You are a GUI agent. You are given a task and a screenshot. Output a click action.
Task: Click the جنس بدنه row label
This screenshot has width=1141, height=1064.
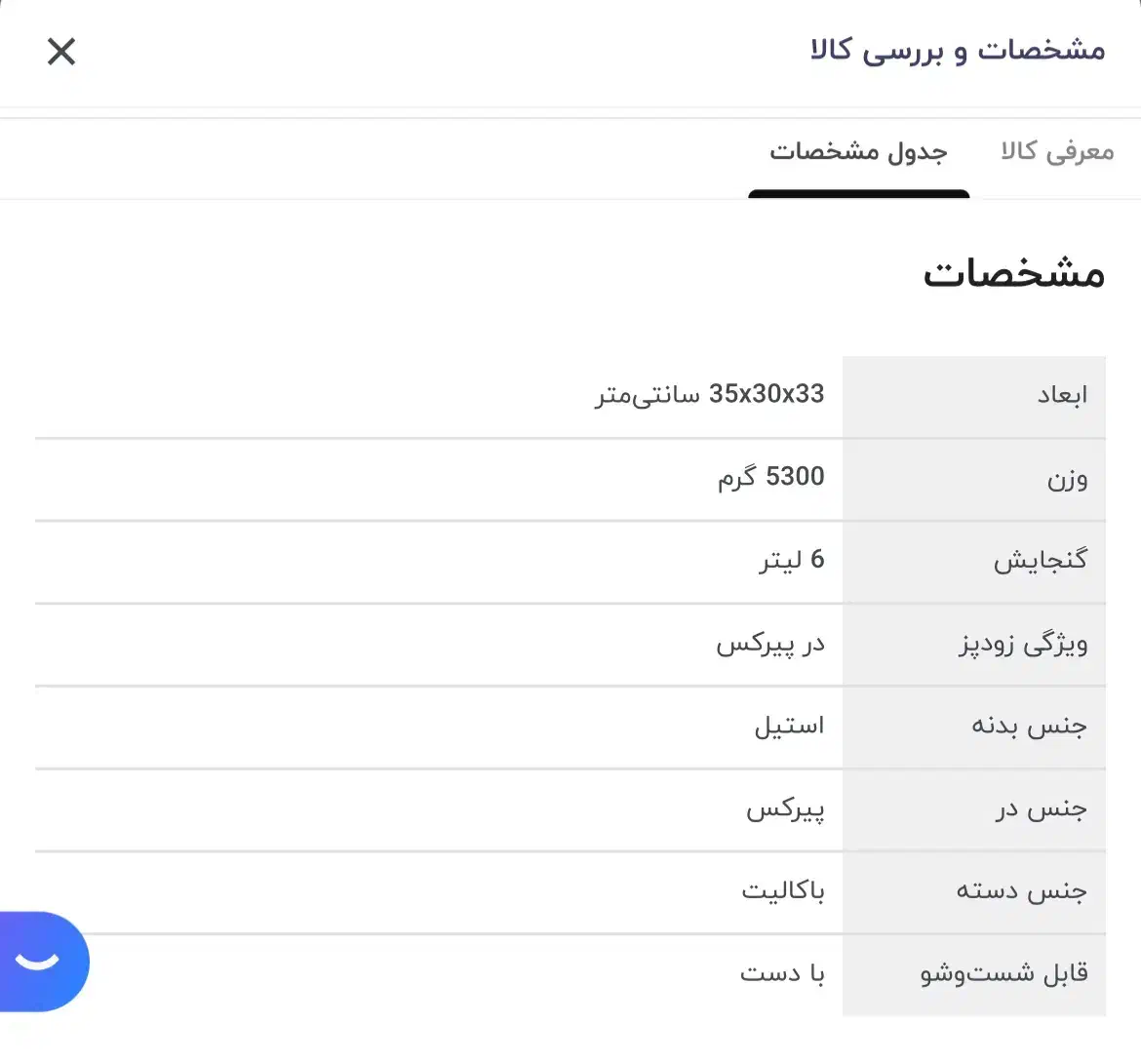pyautogui.click(x=1029, y=727)
